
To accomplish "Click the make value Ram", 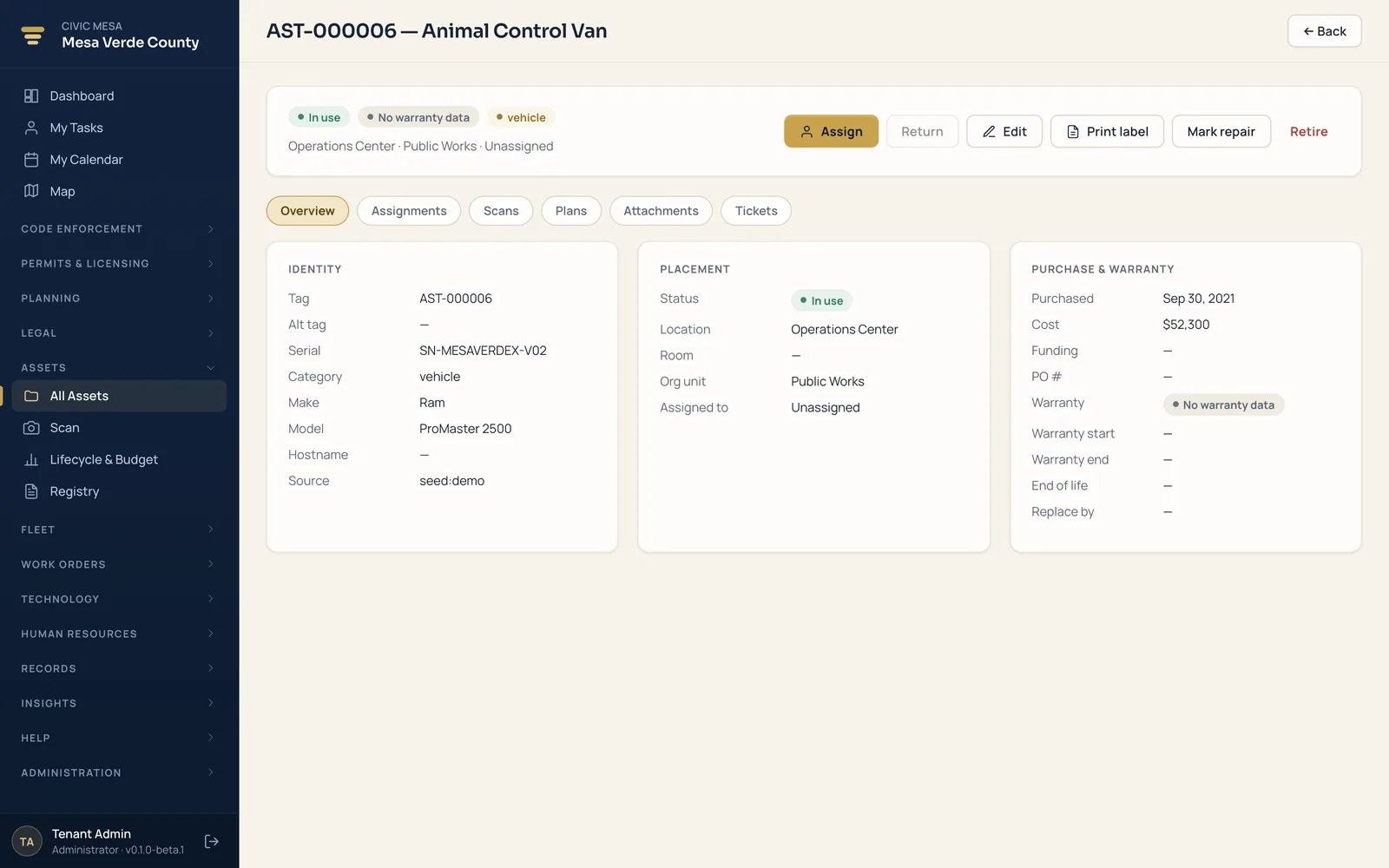I will click(x=431, y=403).
